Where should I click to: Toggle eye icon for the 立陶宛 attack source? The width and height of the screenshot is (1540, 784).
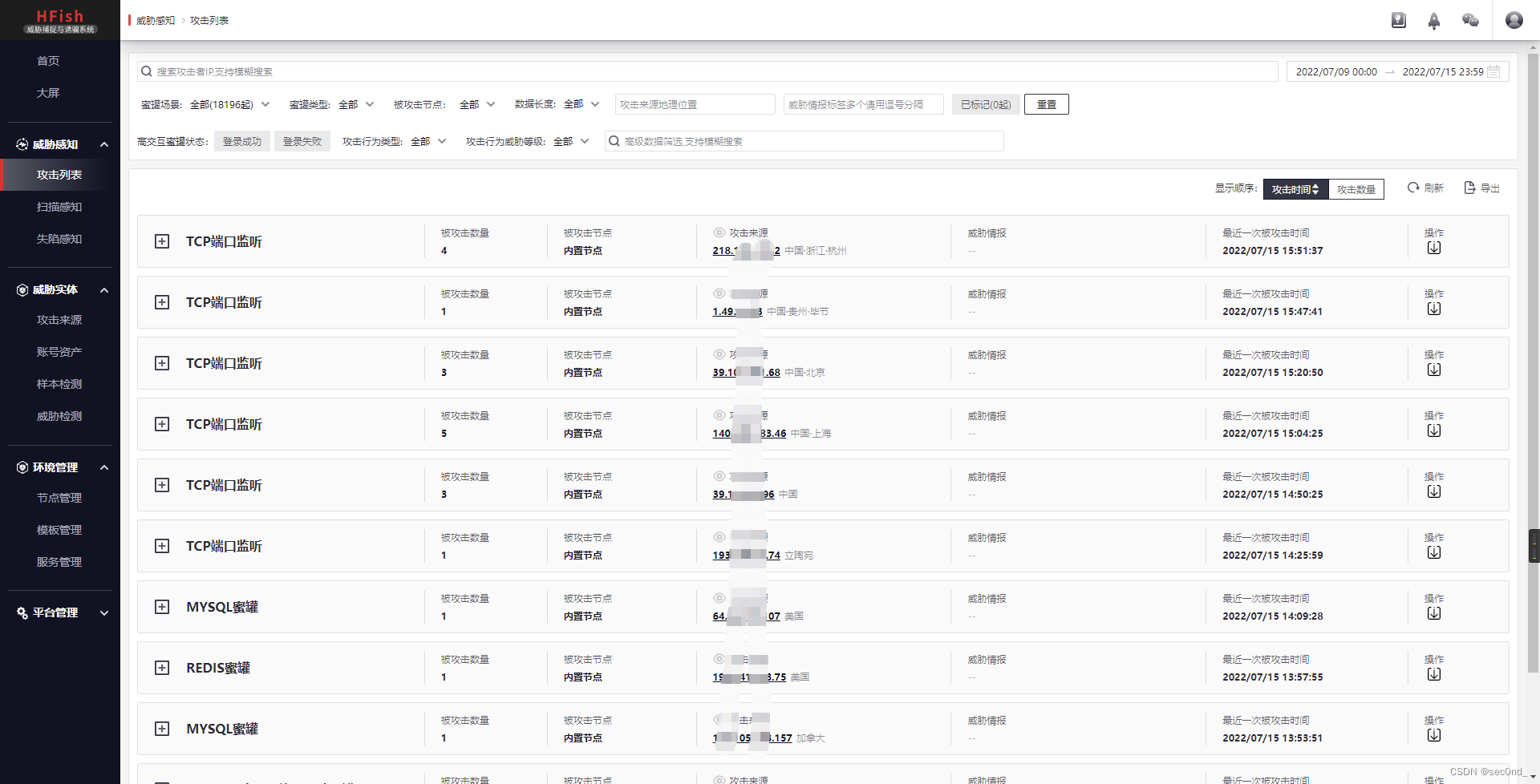(719, 537)
